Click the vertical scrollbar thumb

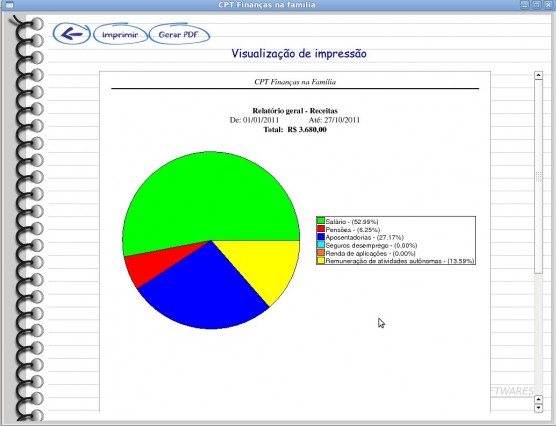coord(538,176)
